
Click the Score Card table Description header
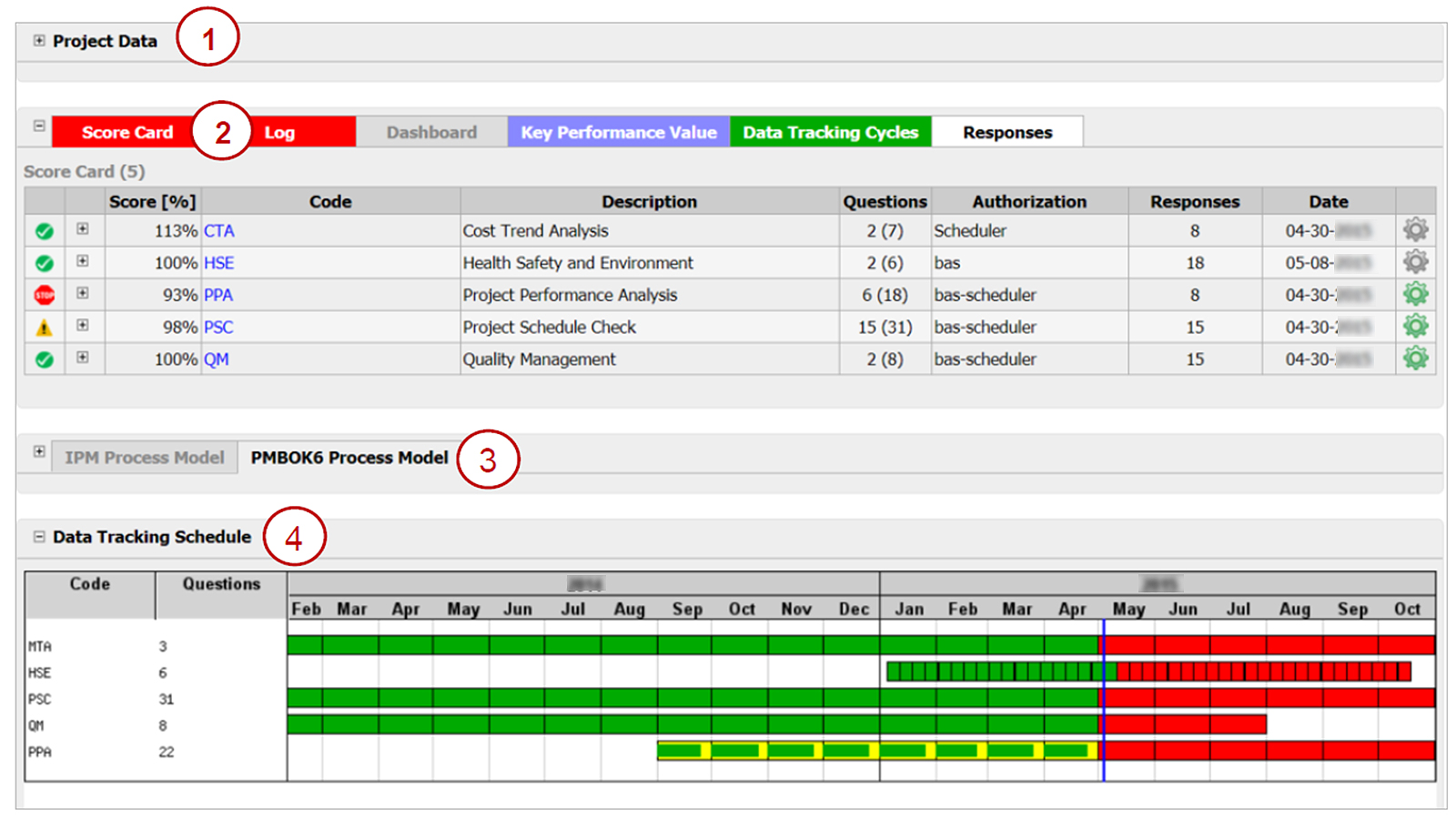coord(649,201)
